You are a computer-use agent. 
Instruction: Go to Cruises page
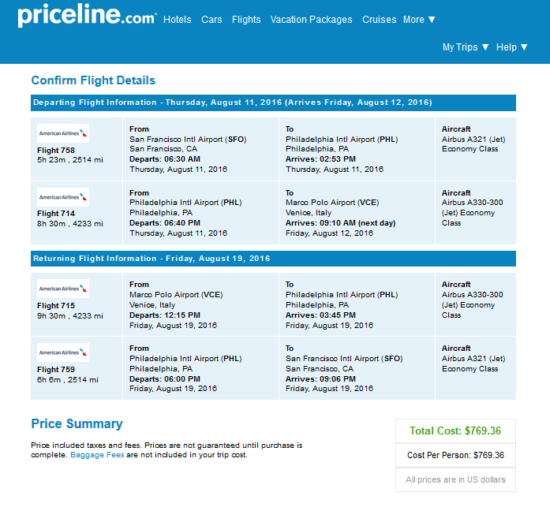(x=379, y=20)
